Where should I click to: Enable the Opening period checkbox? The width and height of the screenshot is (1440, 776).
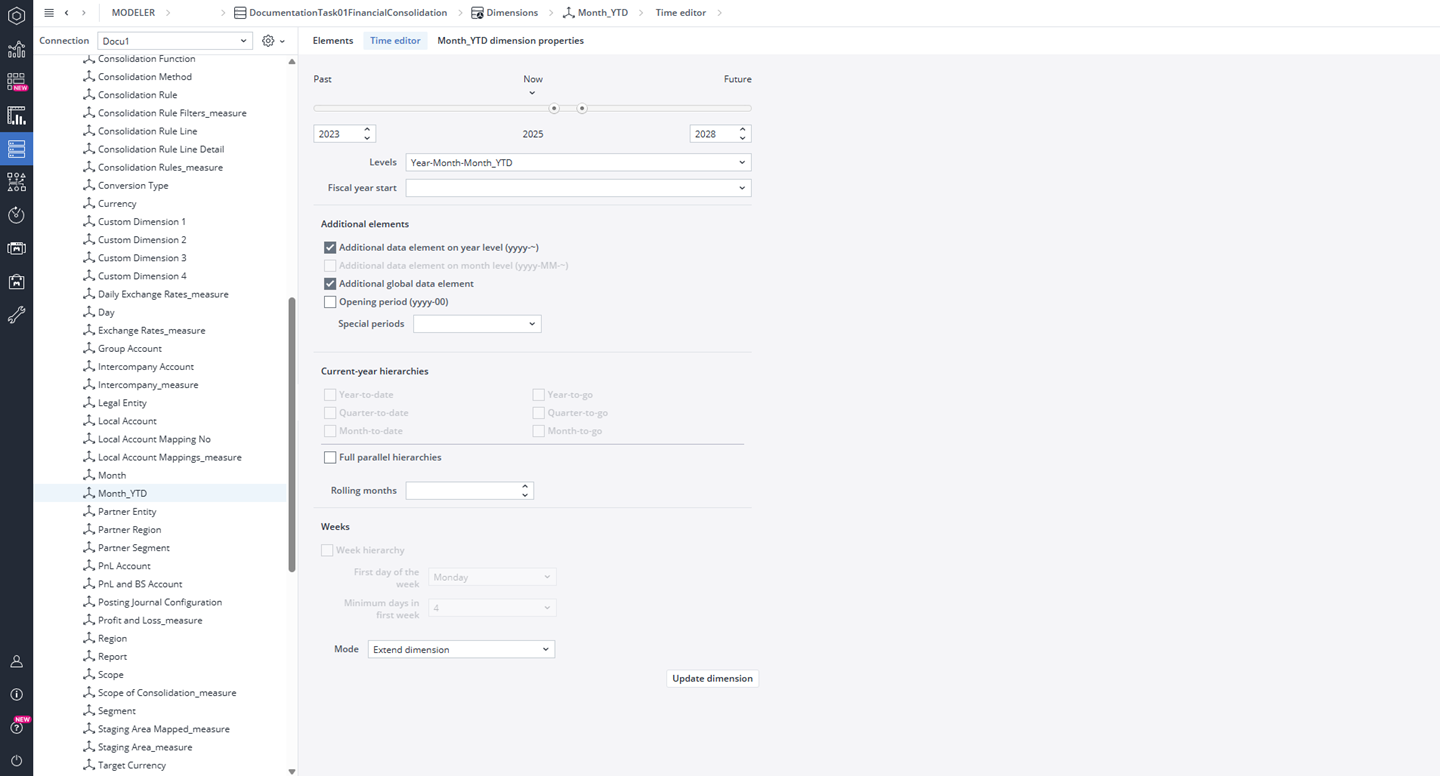(x=330, y=302)
